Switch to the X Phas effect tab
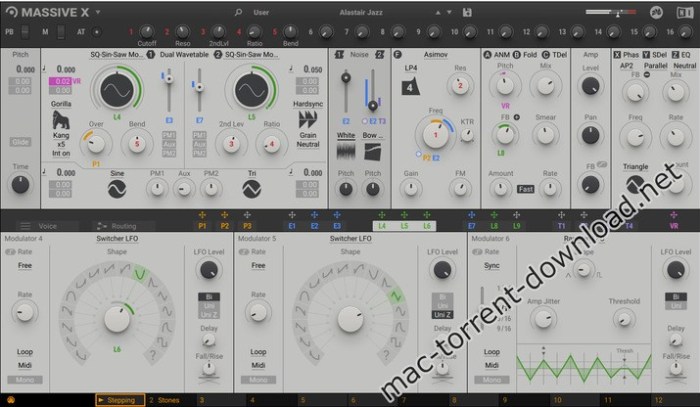 click(626, 54)
